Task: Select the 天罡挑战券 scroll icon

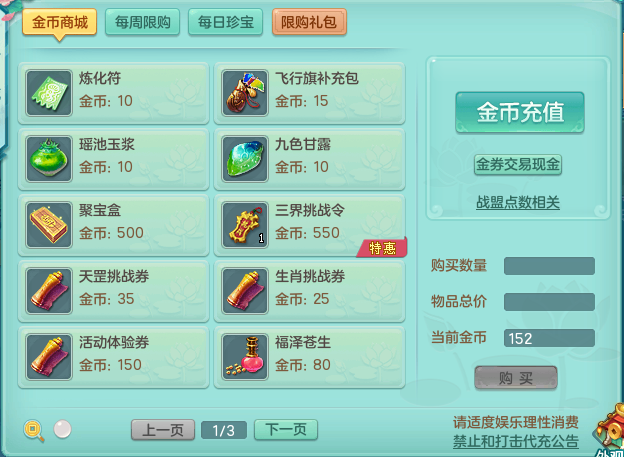Action: [49, 291]
